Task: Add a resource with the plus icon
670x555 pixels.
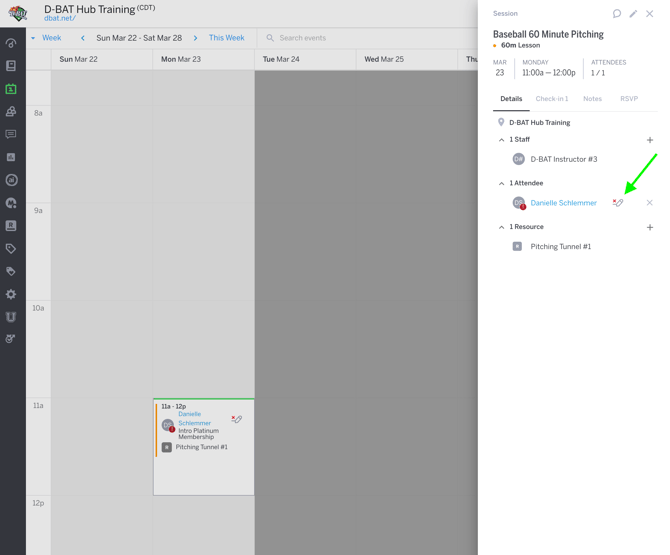Action: point(650,227)
